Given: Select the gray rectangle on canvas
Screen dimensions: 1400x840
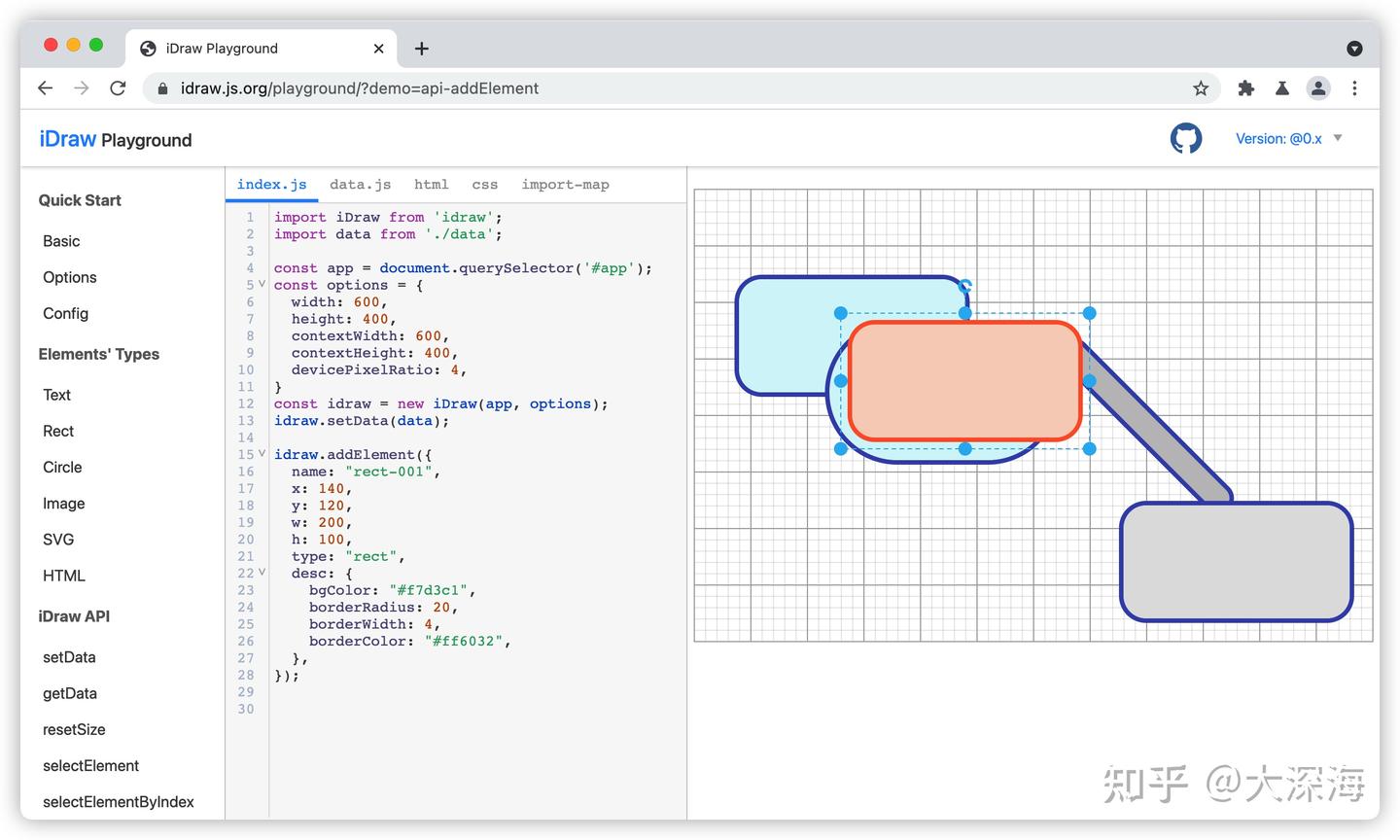Looking at the screenshot, I should click(1236, 563).
